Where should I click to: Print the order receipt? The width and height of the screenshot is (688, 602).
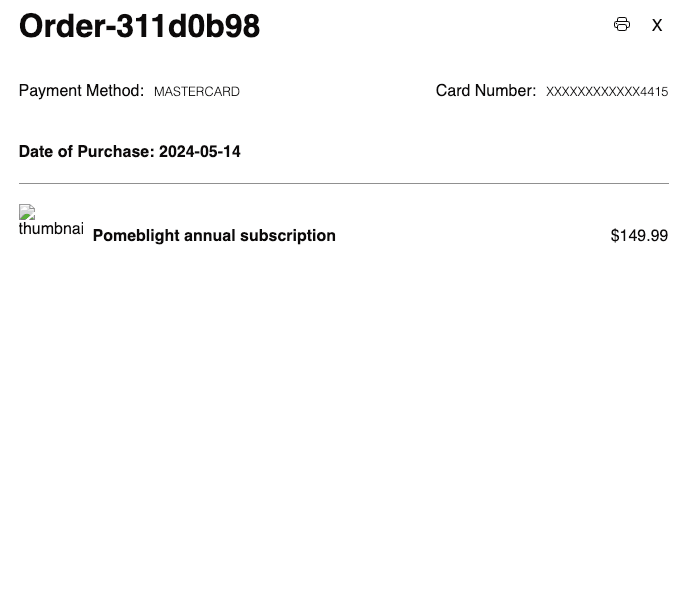622,24
